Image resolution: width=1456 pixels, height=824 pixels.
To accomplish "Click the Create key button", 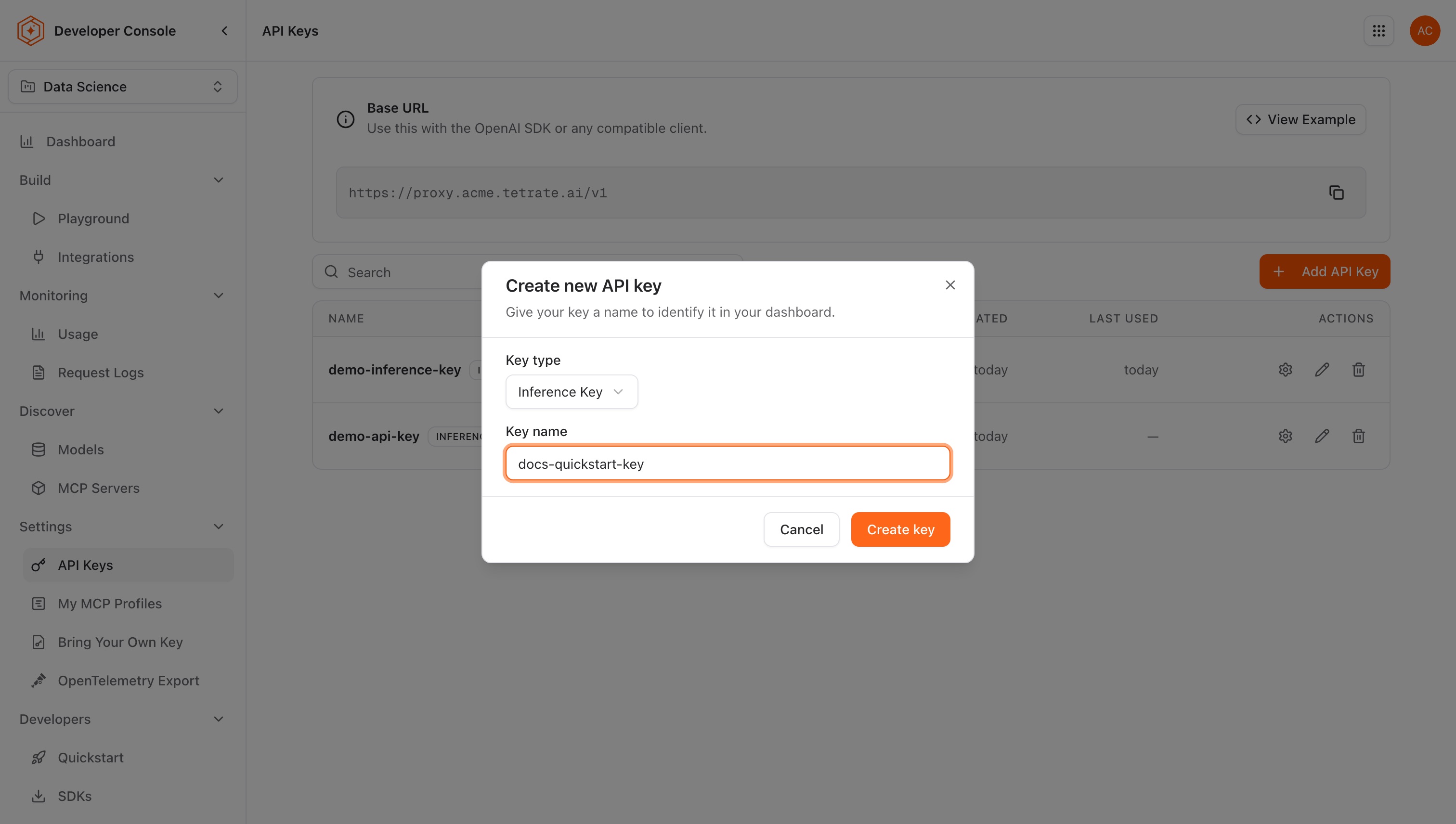I will tap(900, 529).
